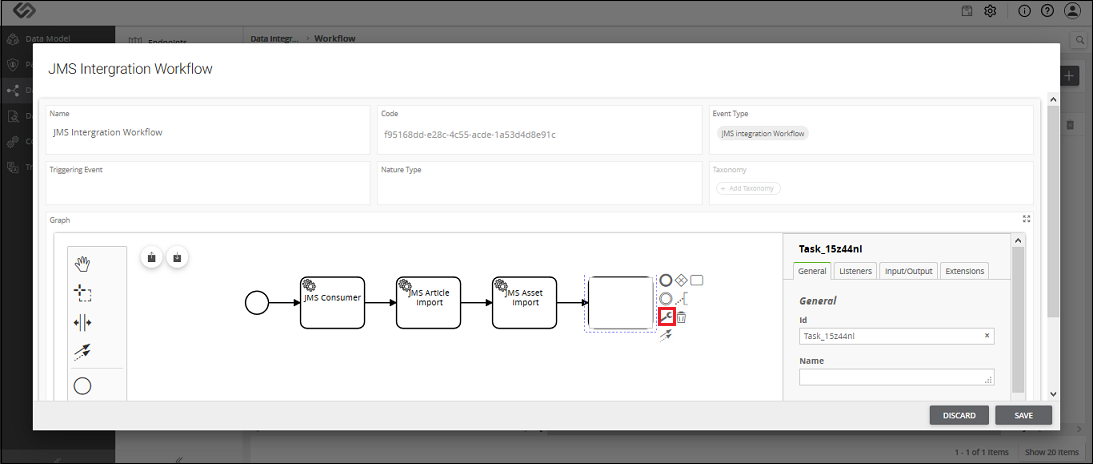Click the Data Integr... breadcrumb link

(275, 38)
